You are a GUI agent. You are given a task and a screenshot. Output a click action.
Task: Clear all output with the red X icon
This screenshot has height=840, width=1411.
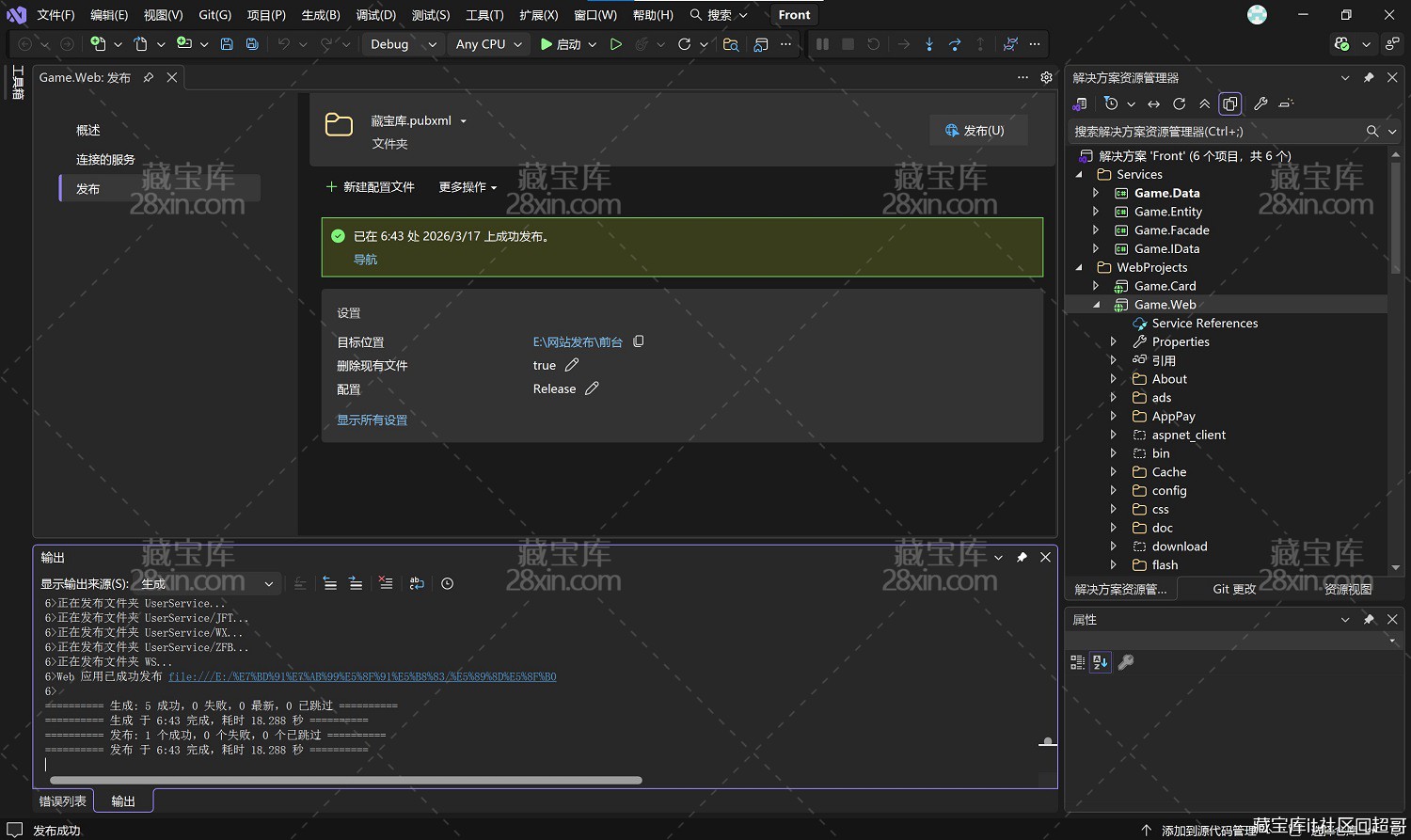point(386,583)
